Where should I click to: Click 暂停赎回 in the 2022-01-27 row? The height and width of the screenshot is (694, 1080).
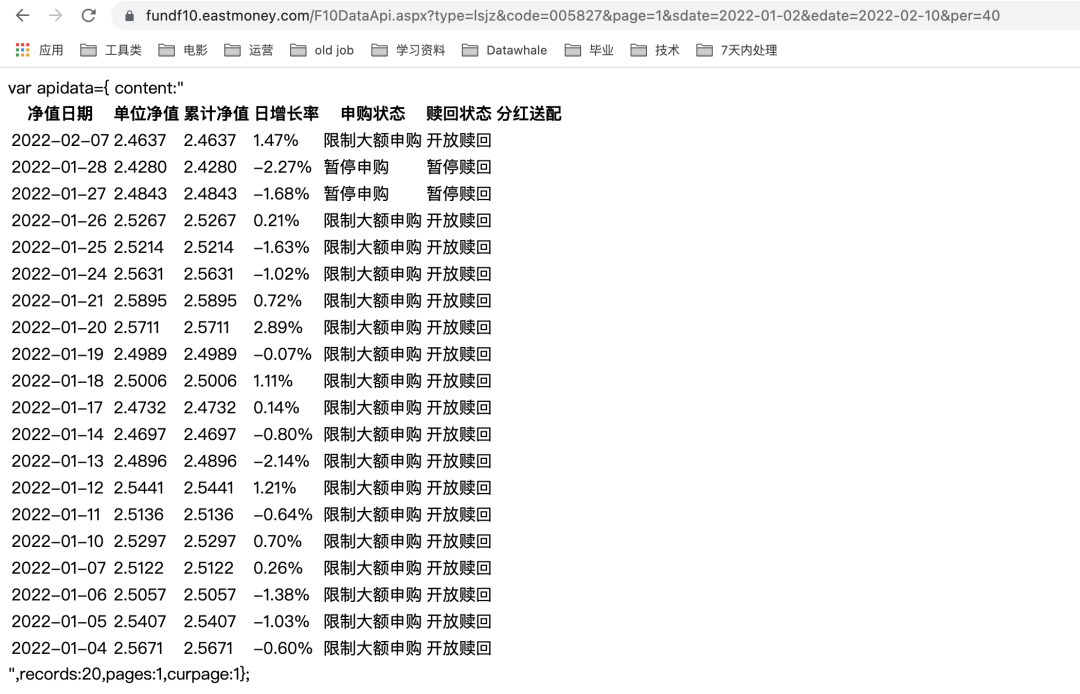point(459,194)
